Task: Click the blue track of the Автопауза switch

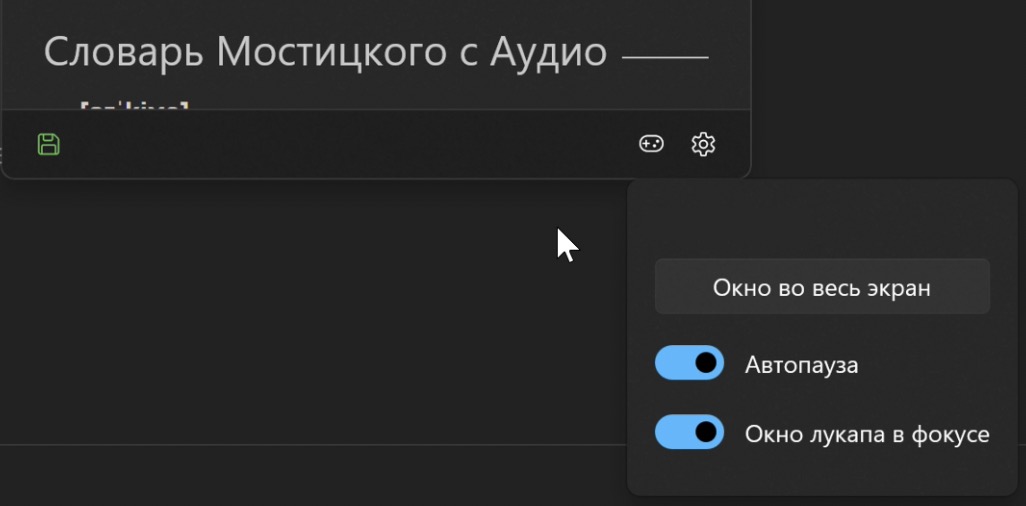Action: tap(673, 363)
